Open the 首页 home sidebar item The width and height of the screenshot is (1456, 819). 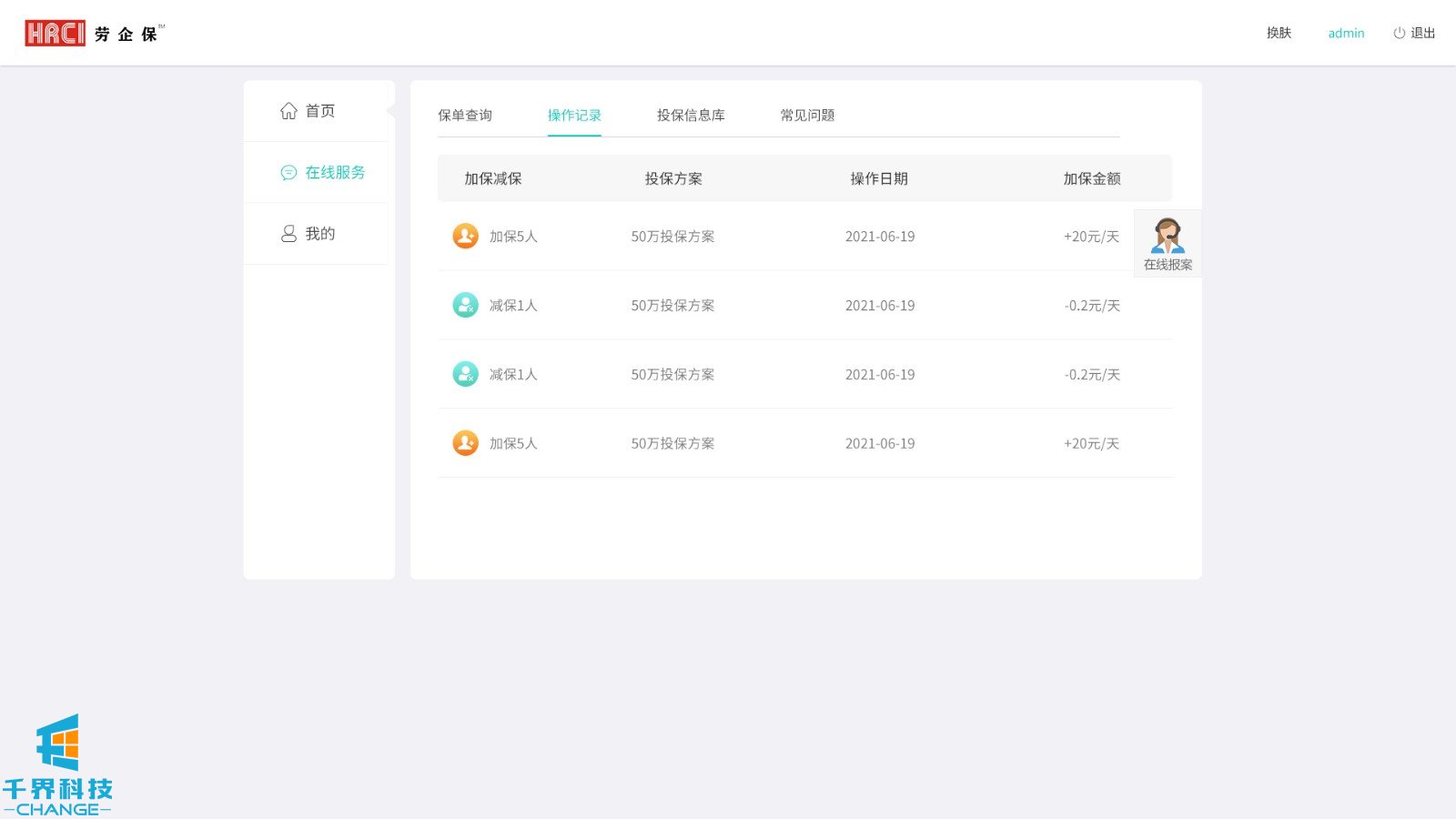[x=308, y=111]
